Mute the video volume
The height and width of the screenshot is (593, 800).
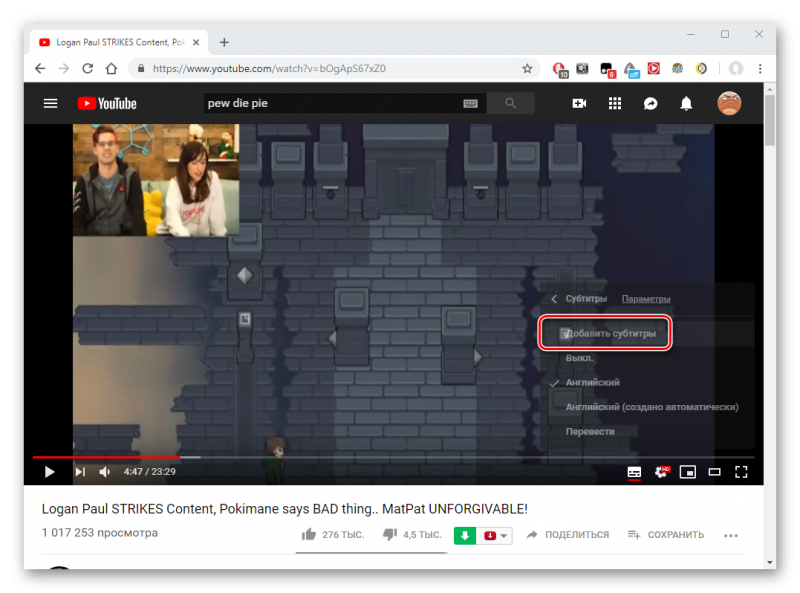pyautogui.click(x=105, y=472)
